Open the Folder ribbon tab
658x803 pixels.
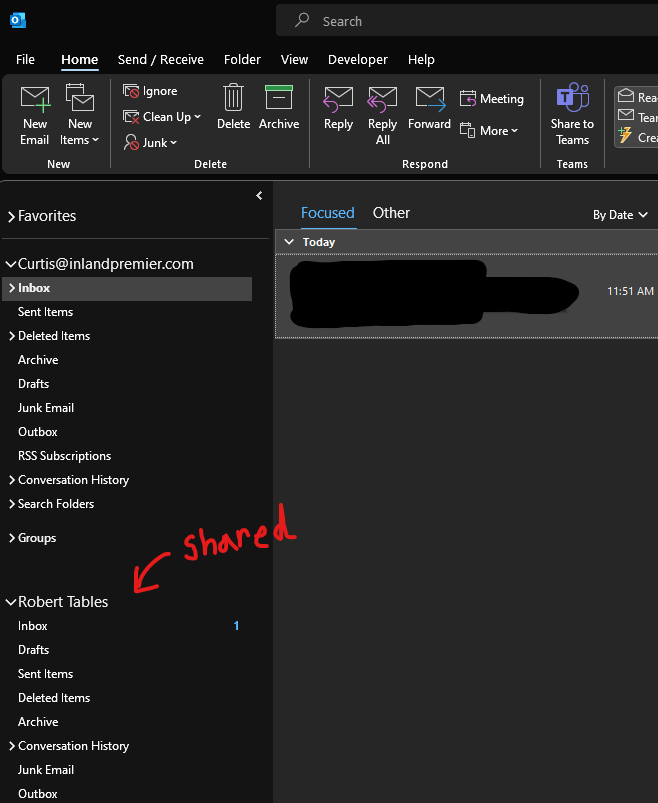(242, 59)
